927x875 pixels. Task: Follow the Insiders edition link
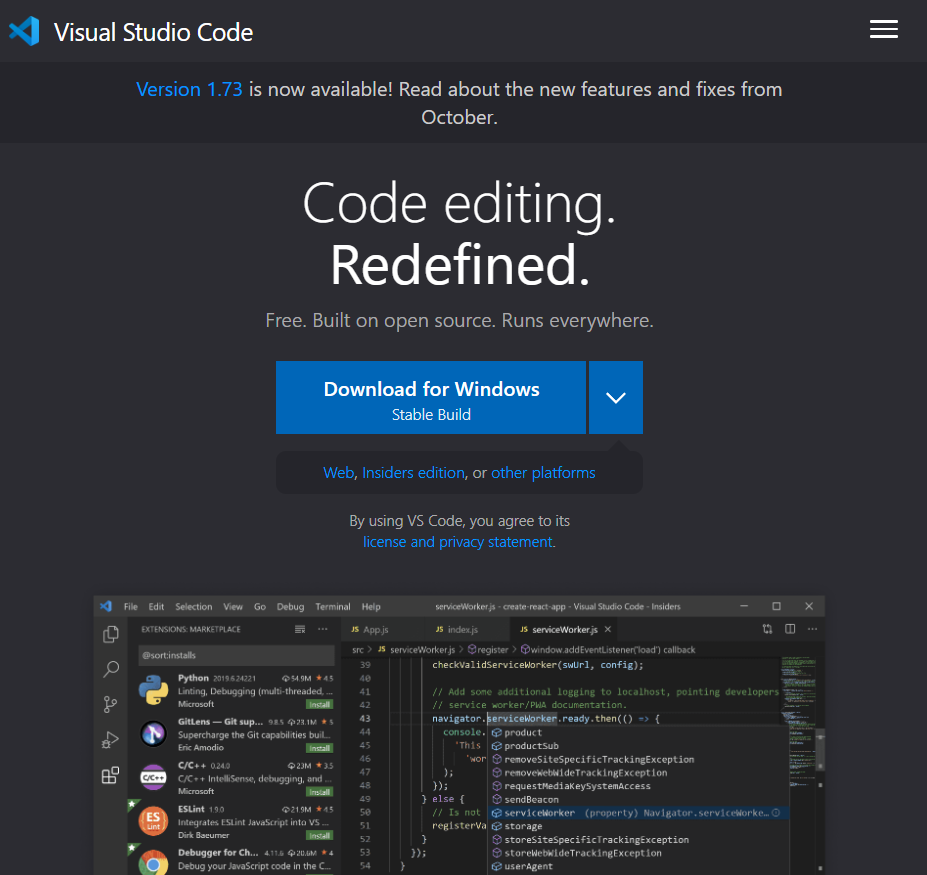tap(413, 473)
